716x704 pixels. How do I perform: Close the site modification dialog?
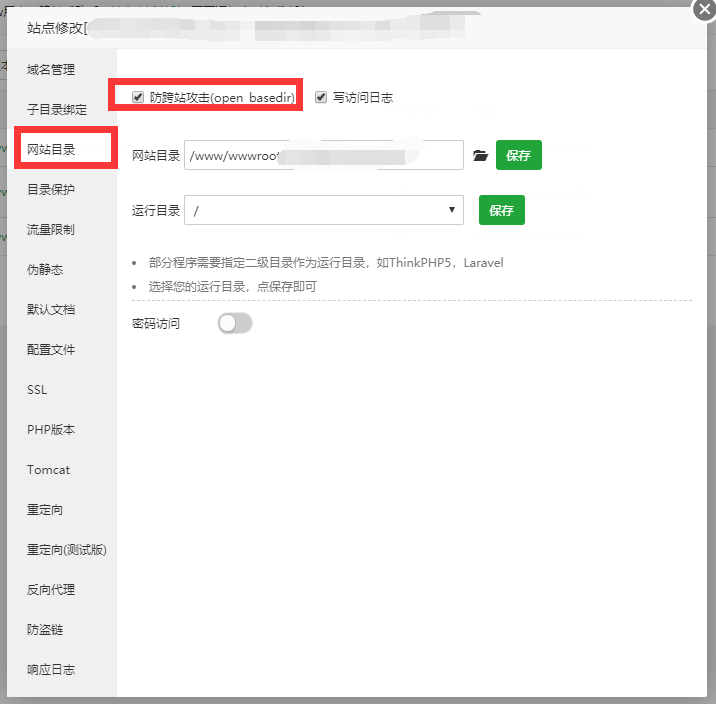(x=704, y=9)
